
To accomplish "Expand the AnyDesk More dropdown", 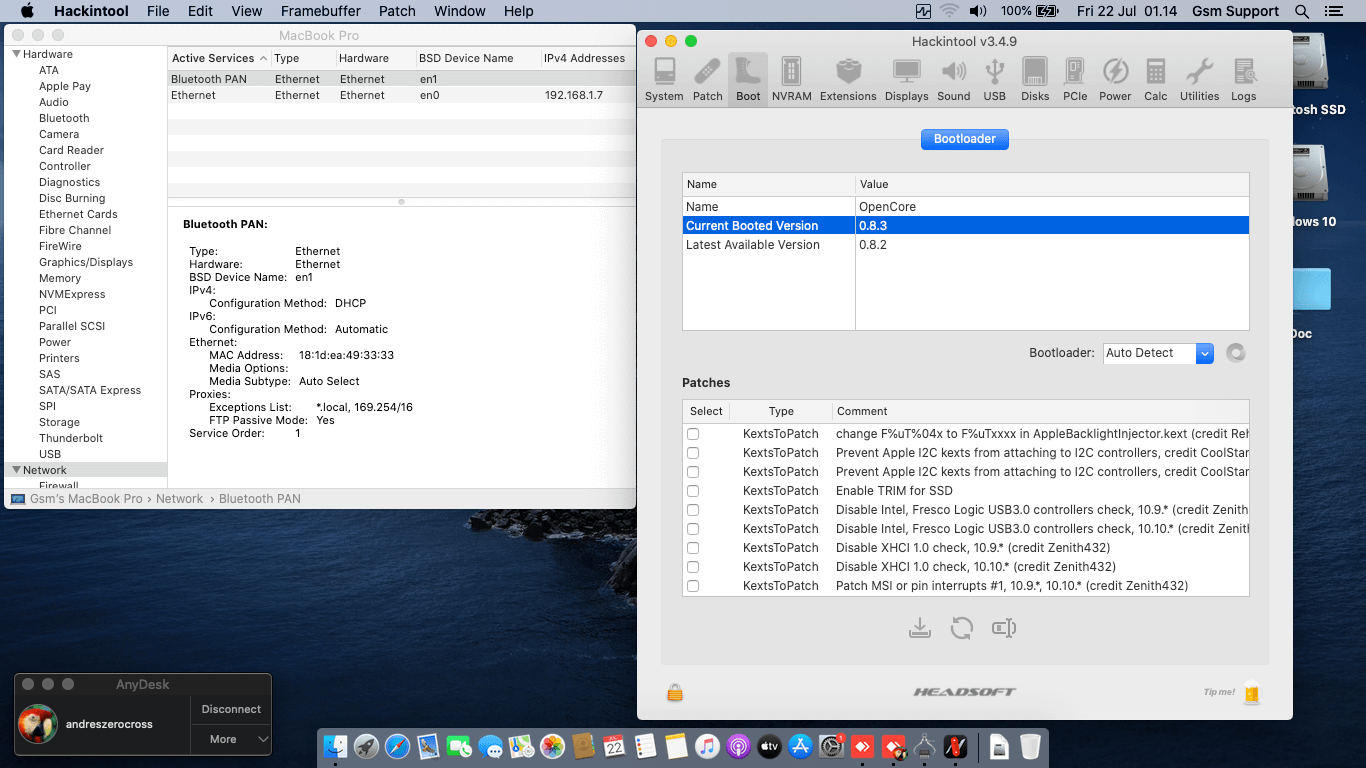I will (x=231, y=739).
